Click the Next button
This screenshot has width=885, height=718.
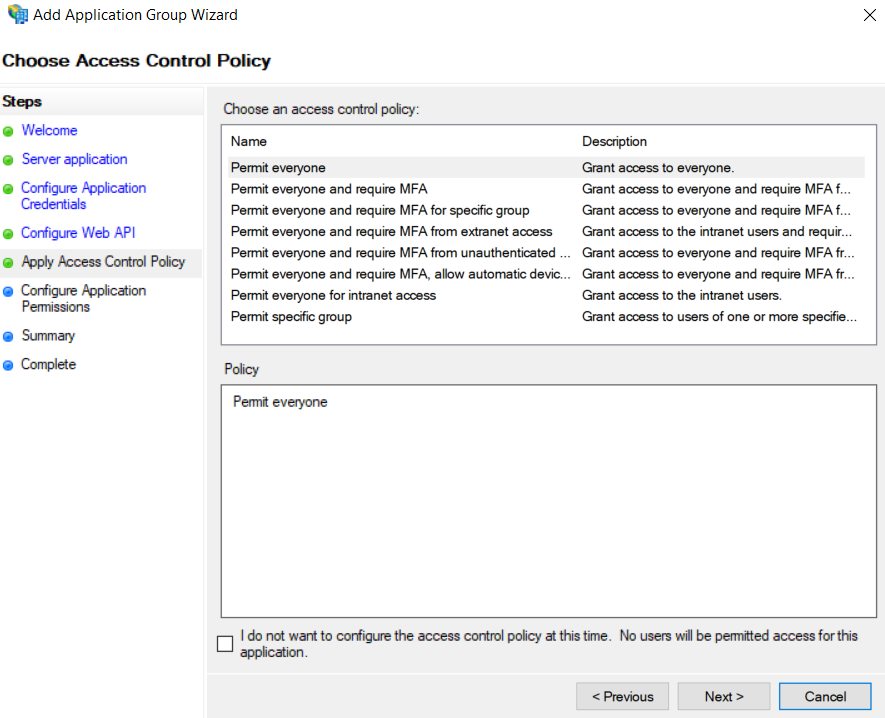pyautogui.click(x=724, y=697)
